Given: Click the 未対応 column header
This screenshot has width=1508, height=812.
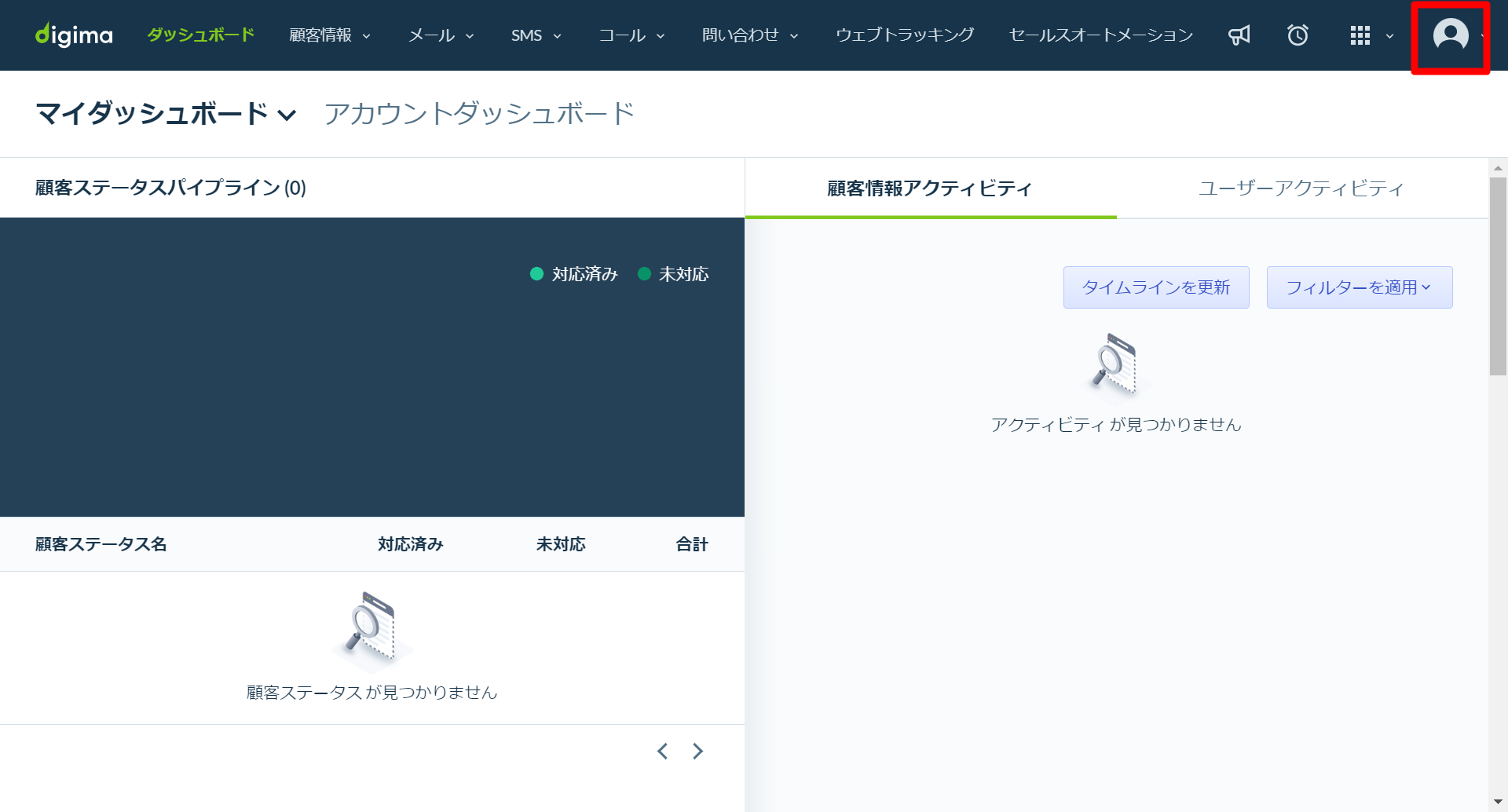Looking at the screenshot, I should click(x=561, y=544).
